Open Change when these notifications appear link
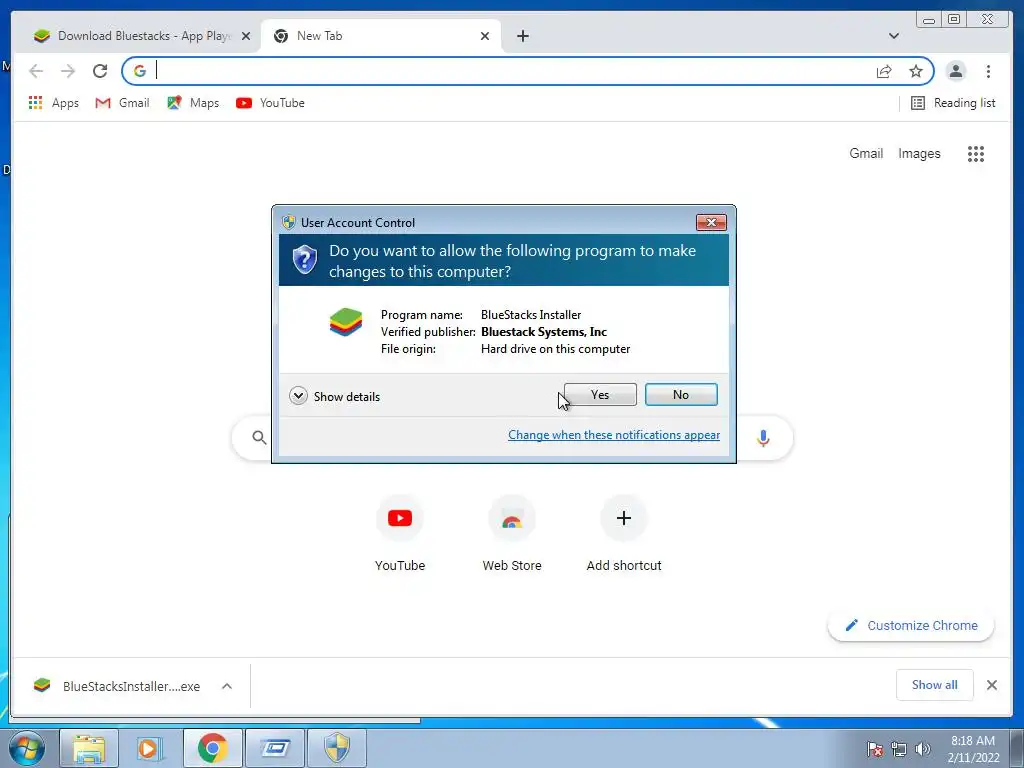The width and height of the screenshot is (1024, 768). click(614, 435)
